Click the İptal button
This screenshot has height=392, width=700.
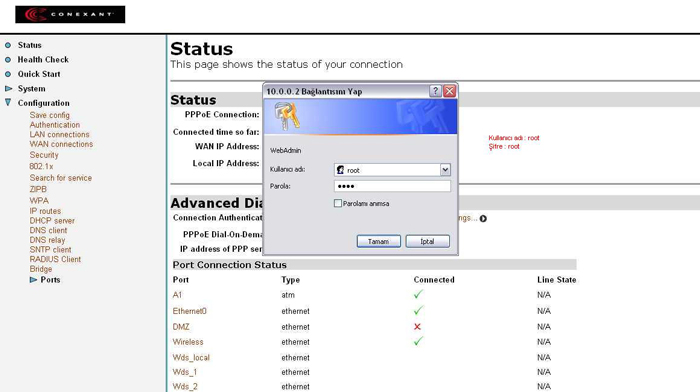[x=427, y=242]
